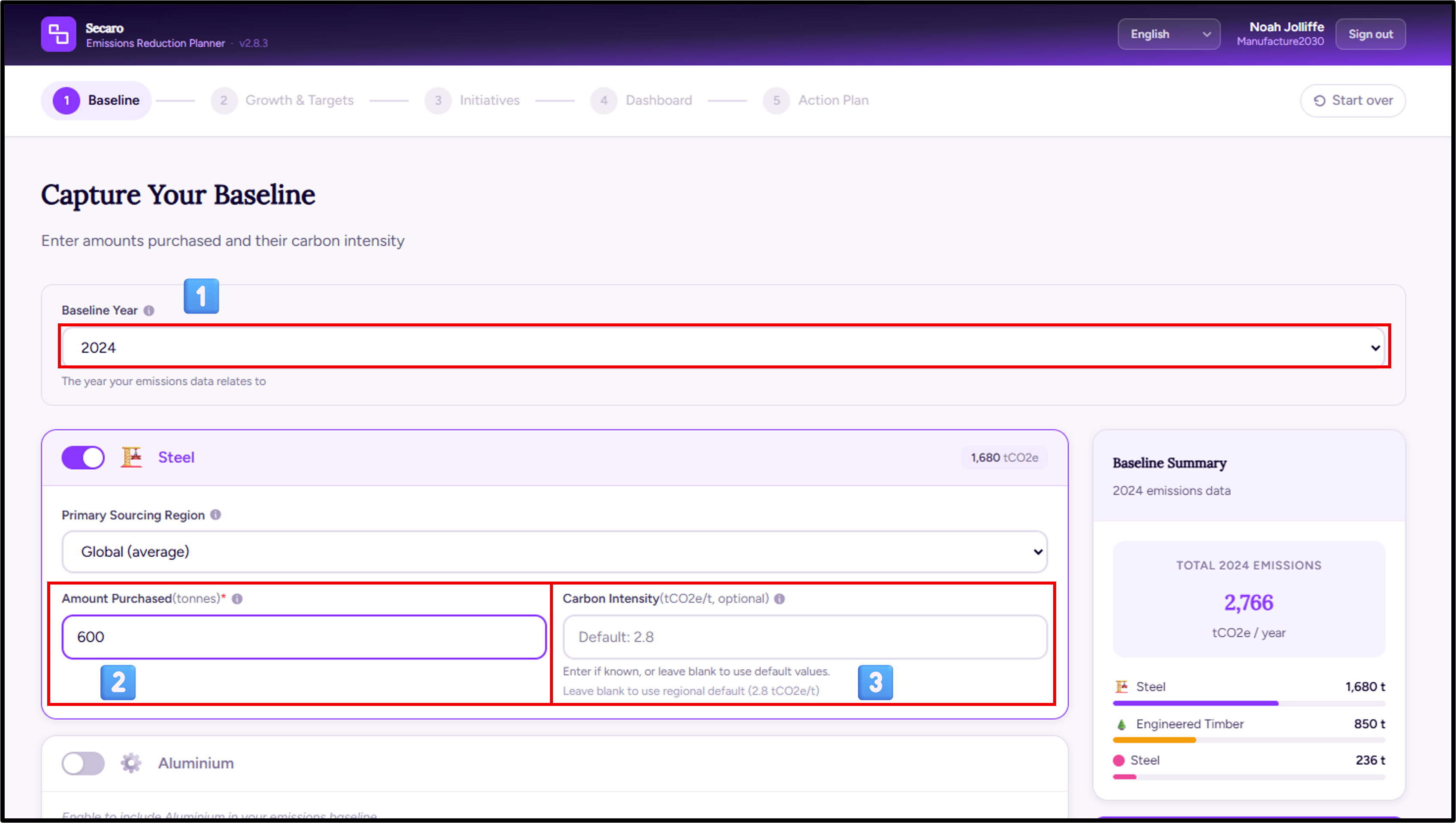The image size is (1456, 823).
Task: Go to the Action Plan step
Action: (x=816, y=101)
